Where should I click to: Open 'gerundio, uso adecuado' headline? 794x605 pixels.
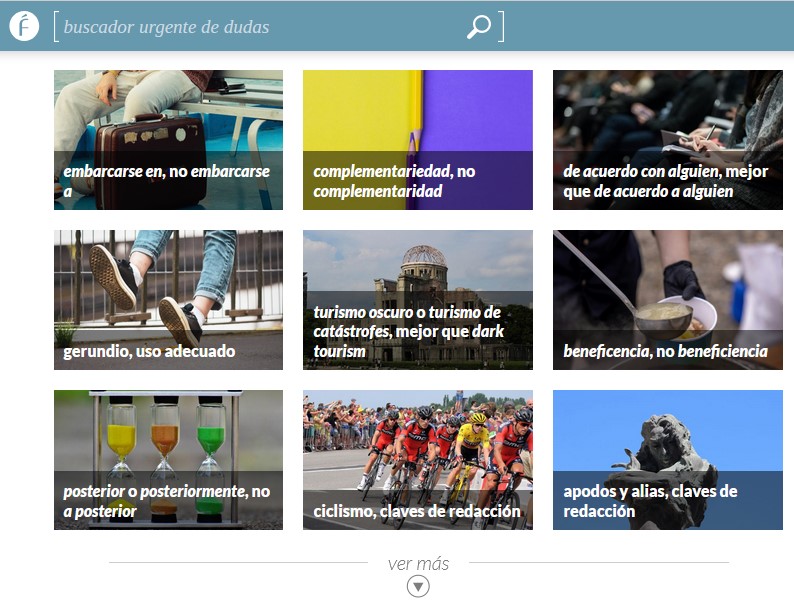(x=149, y=351)
